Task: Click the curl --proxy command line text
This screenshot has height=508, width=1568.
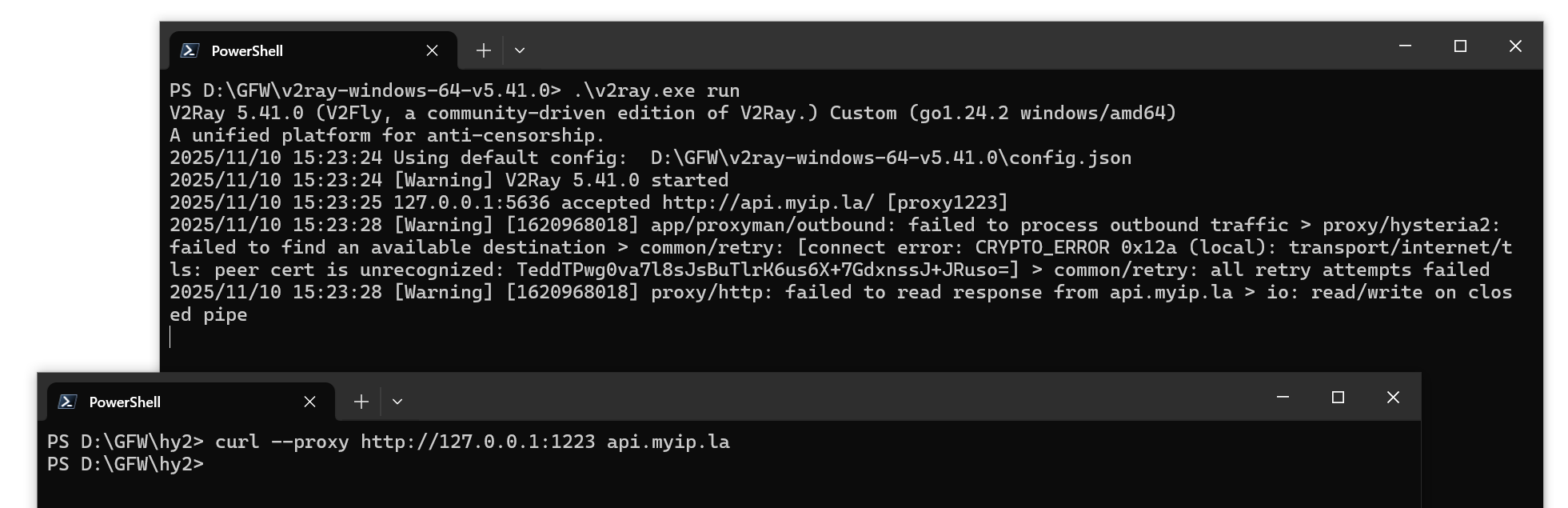Action: [472, 442]
